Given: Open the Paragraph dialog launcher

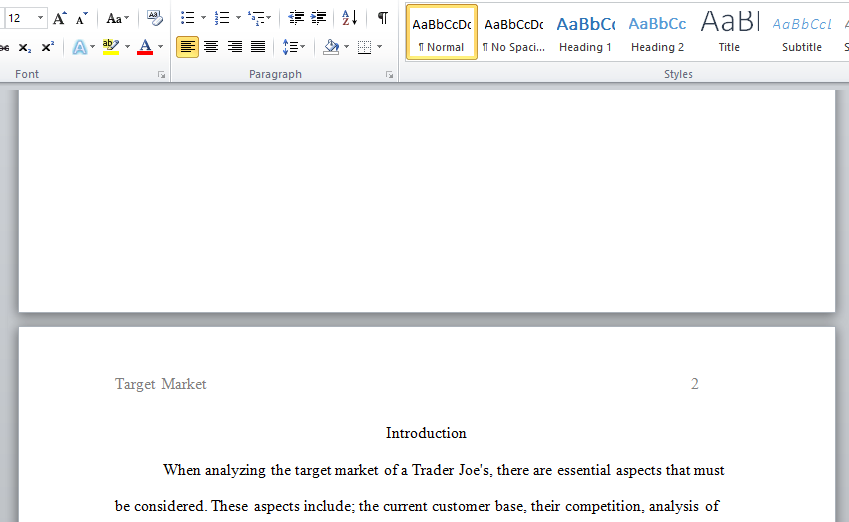Looking at the screenshot, I should (389, 75).
